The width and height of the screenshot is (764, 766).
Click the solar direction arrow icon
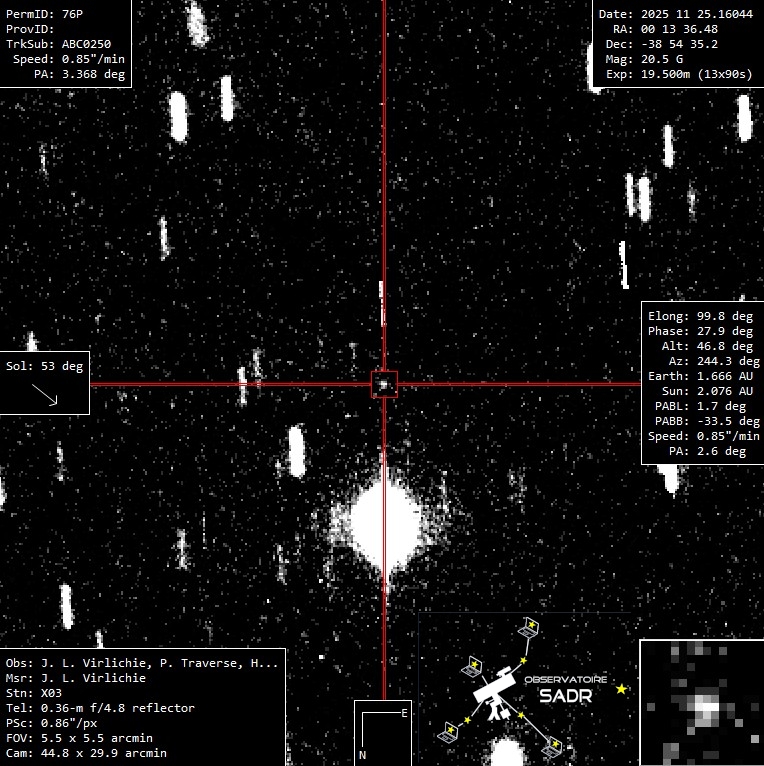coord(44,395)
